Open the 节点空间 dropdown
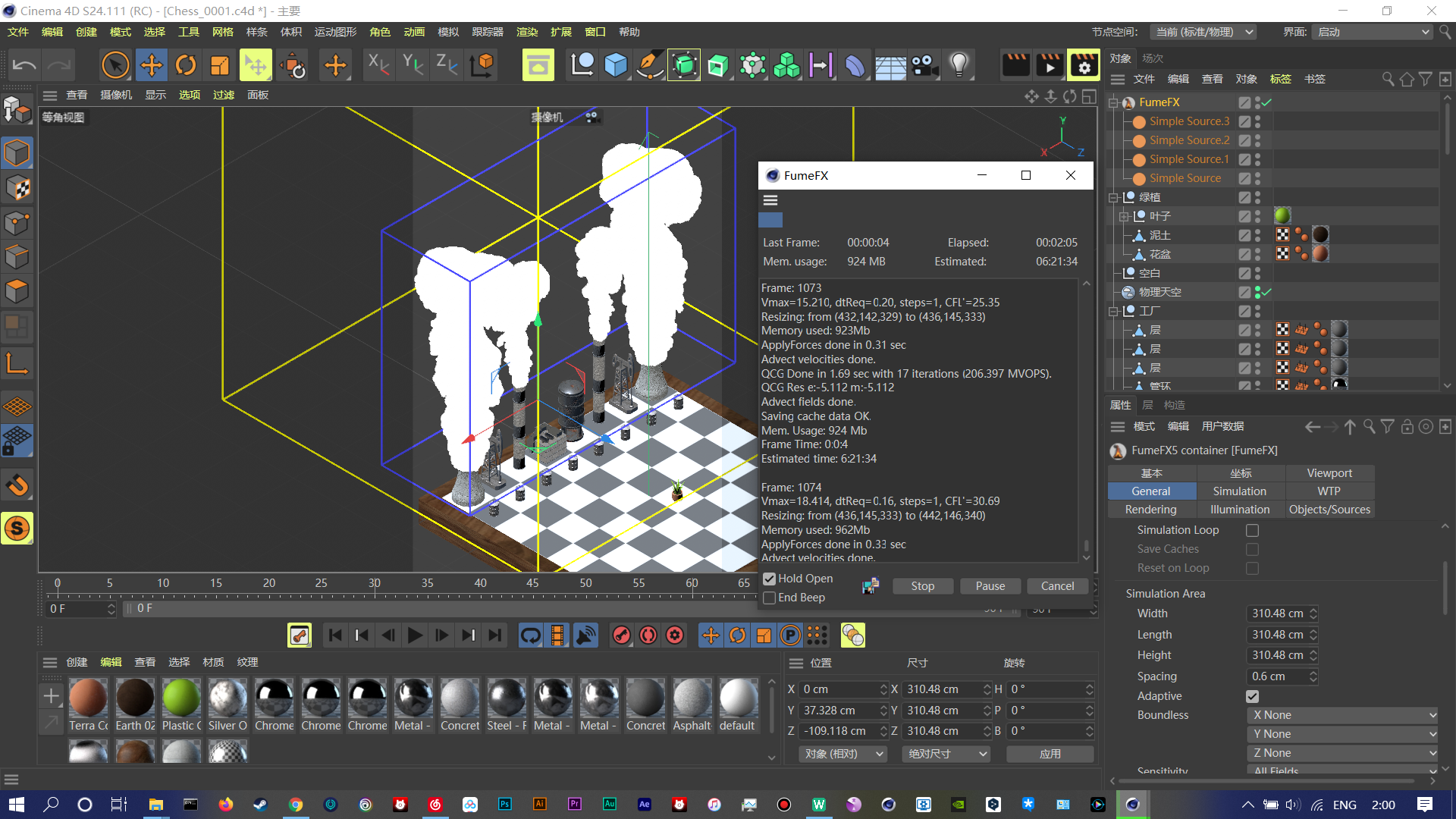Viewport: 1456px width, 819px height. 1203,32
